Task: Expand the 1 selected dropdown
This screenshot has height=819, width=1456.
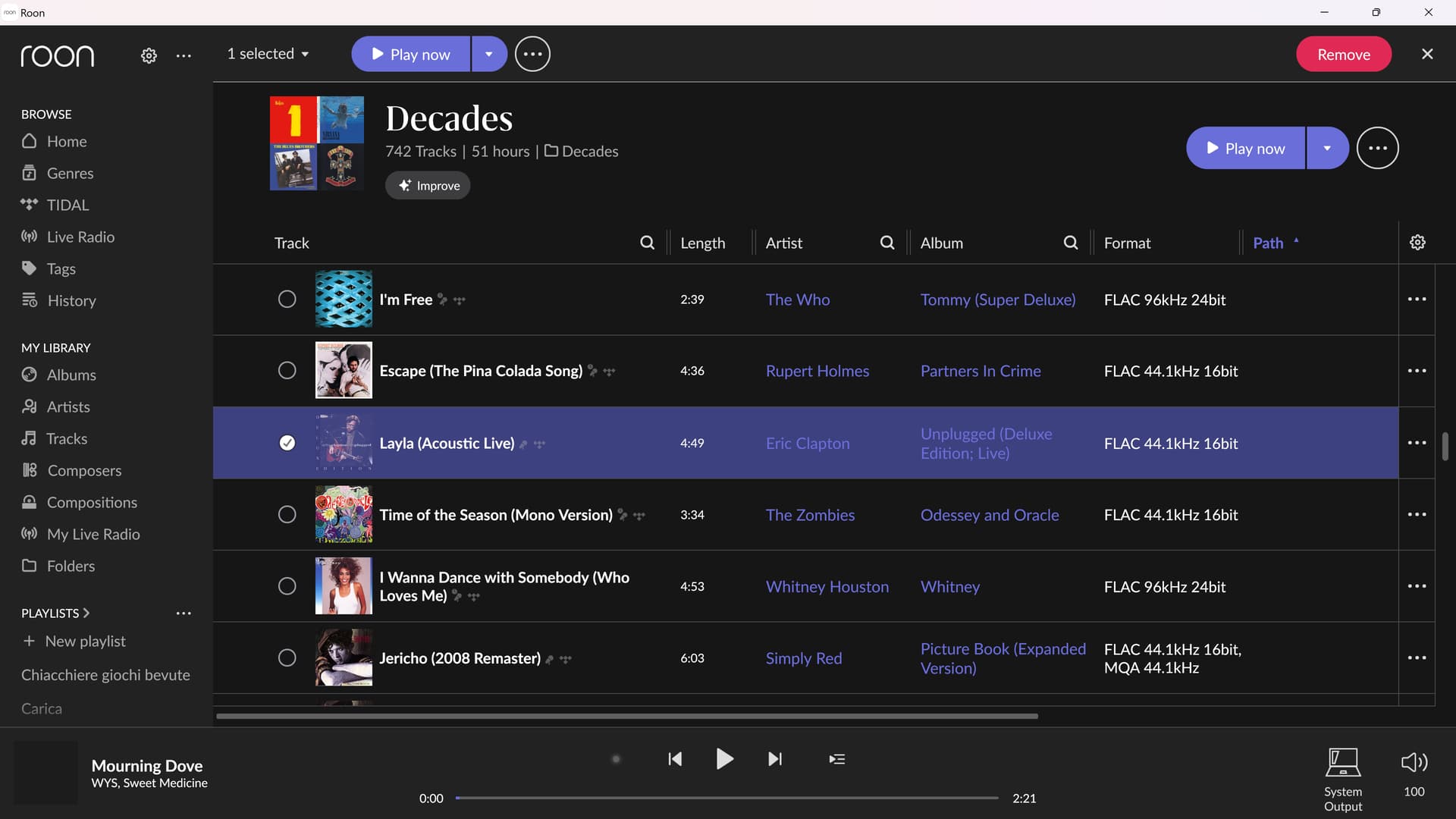Action: (x=268, y=54)
